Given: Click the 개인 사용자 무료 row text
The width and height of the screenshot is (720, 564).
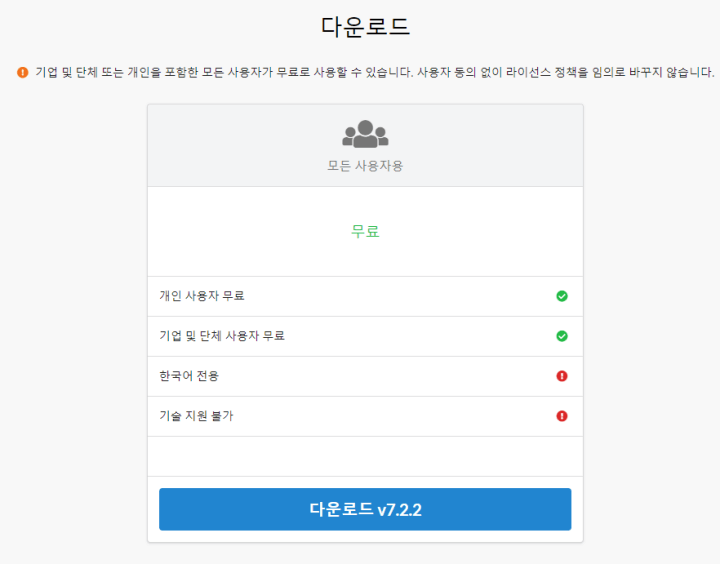Looking at the screenshot, I should click(202, 296).
